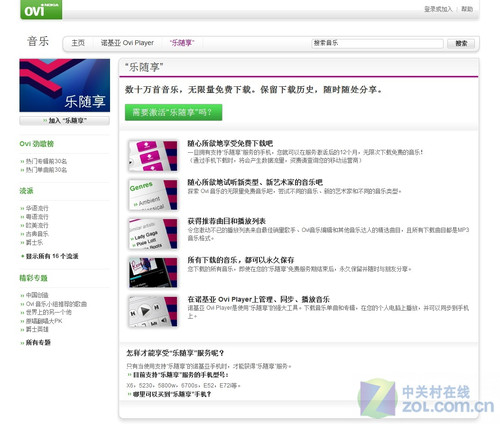This screenshot has height=424, width=500.
Task: Browse the 华语流行 genre
Action: pyautogui.click(x=37, y=208)
